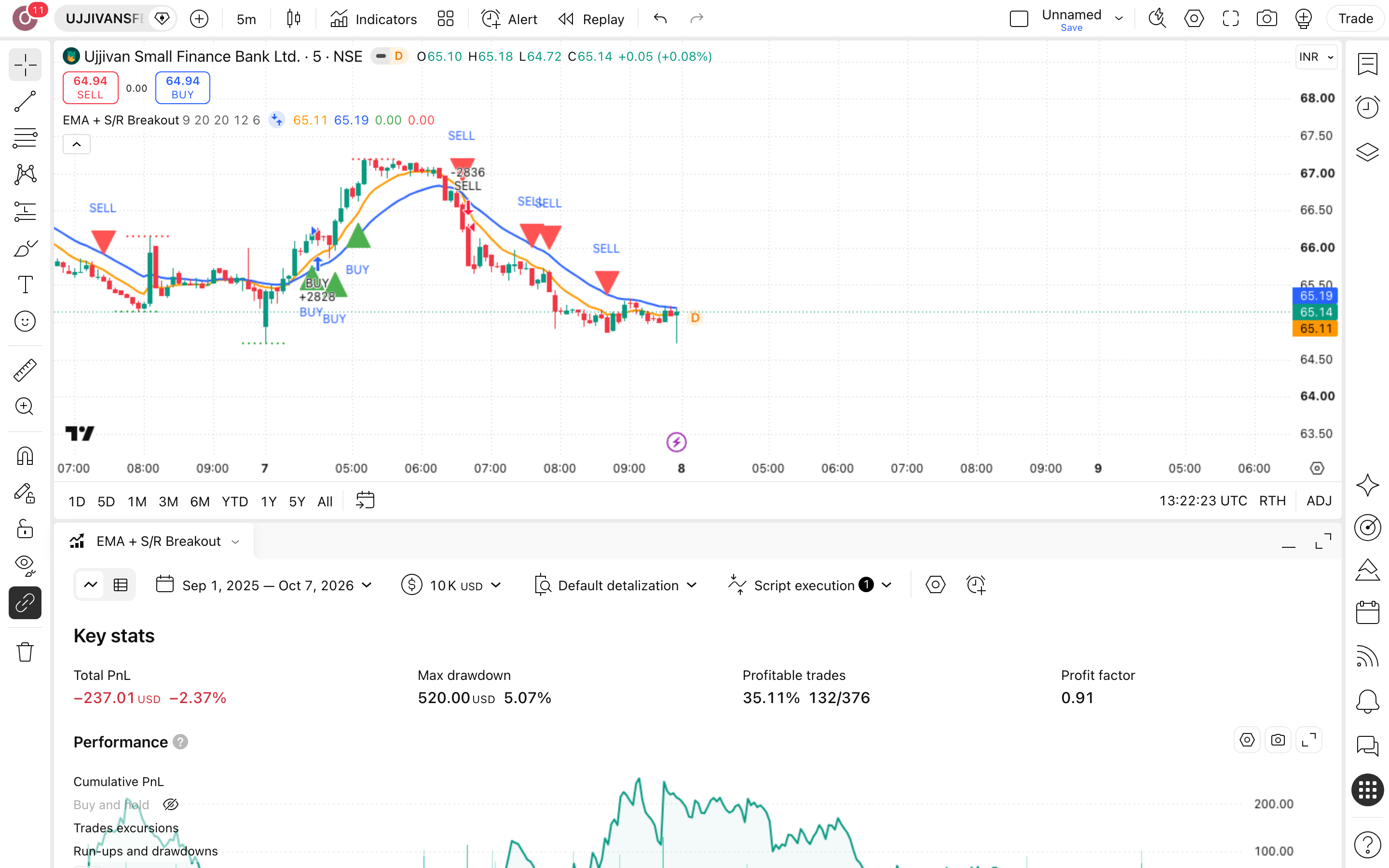Toggle lock all drawing tools
Screen dimensions: 1389x868
[25, 529]
